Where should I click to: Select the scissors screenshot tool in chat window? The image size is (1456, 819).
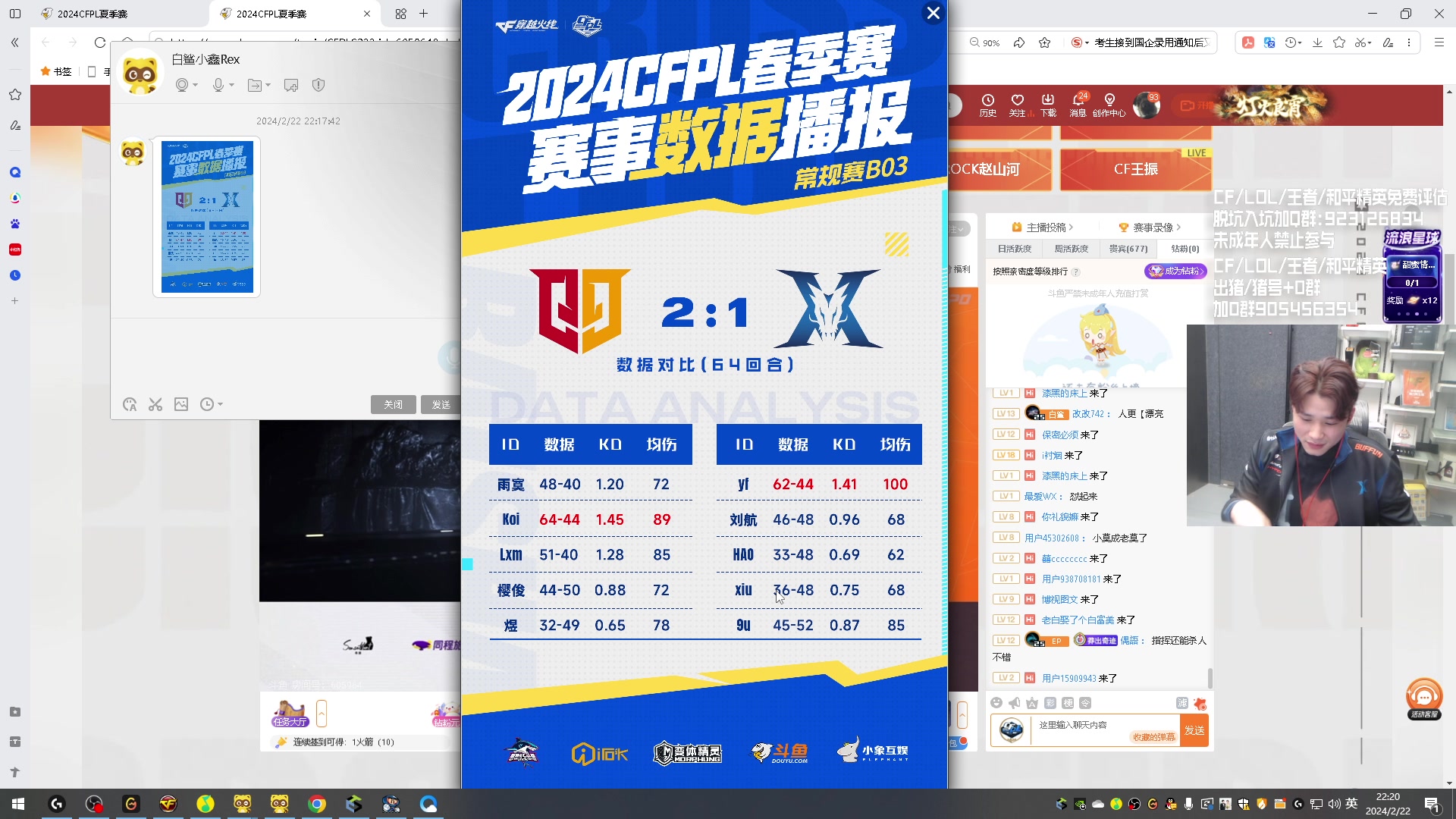(x=155, y=404)
